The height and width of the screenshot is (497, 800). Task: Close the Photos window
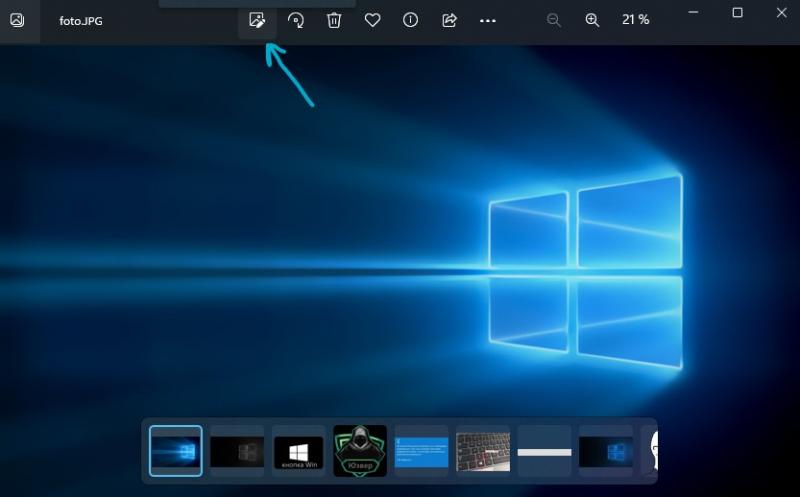click(x=782, y=12)
